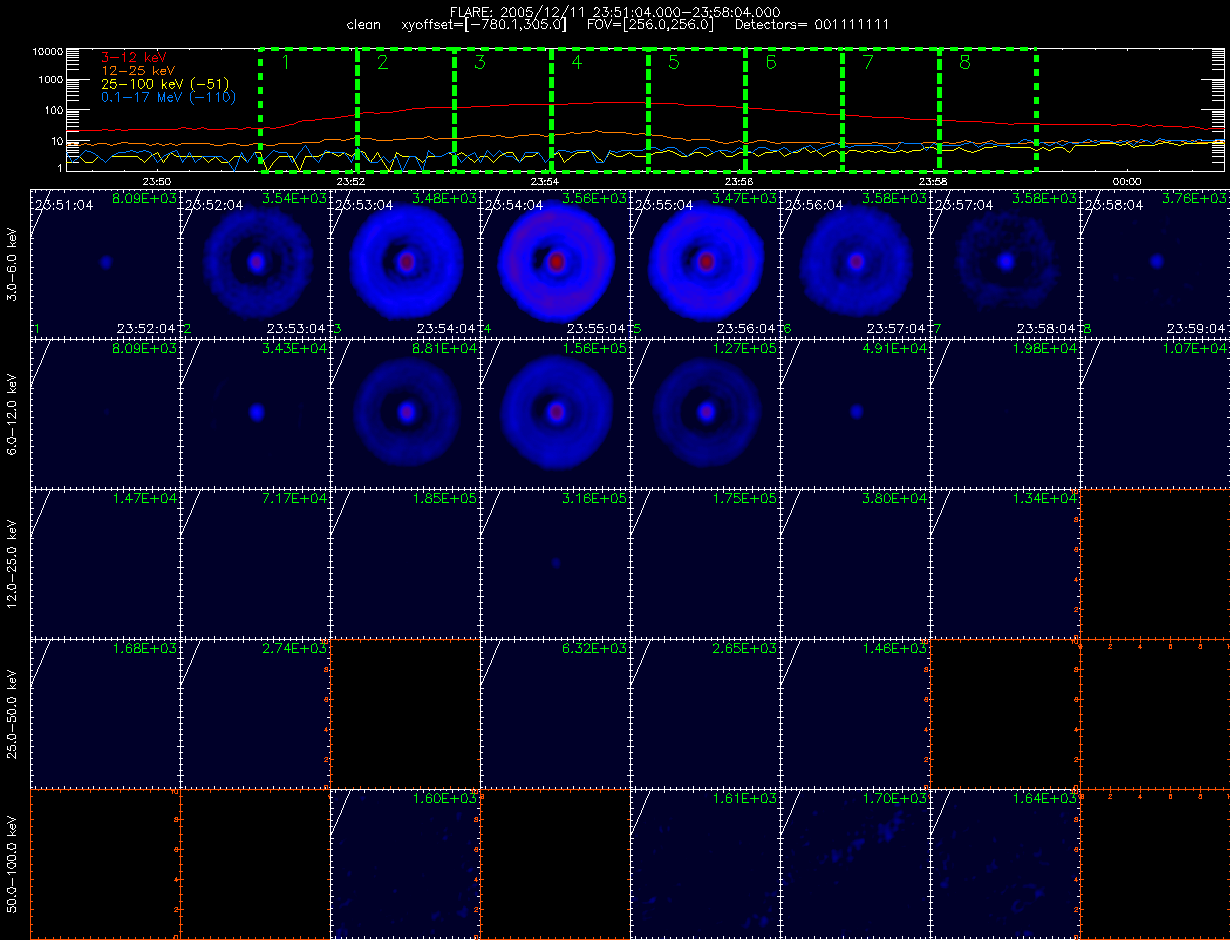Click the 25.0-50.0 keV row label

pyautogui.click(x=13, y=712)
